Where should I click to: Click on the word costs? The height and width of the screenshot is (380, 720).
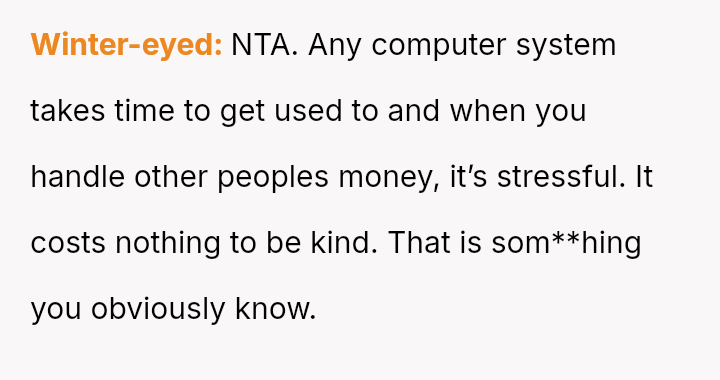68,243
